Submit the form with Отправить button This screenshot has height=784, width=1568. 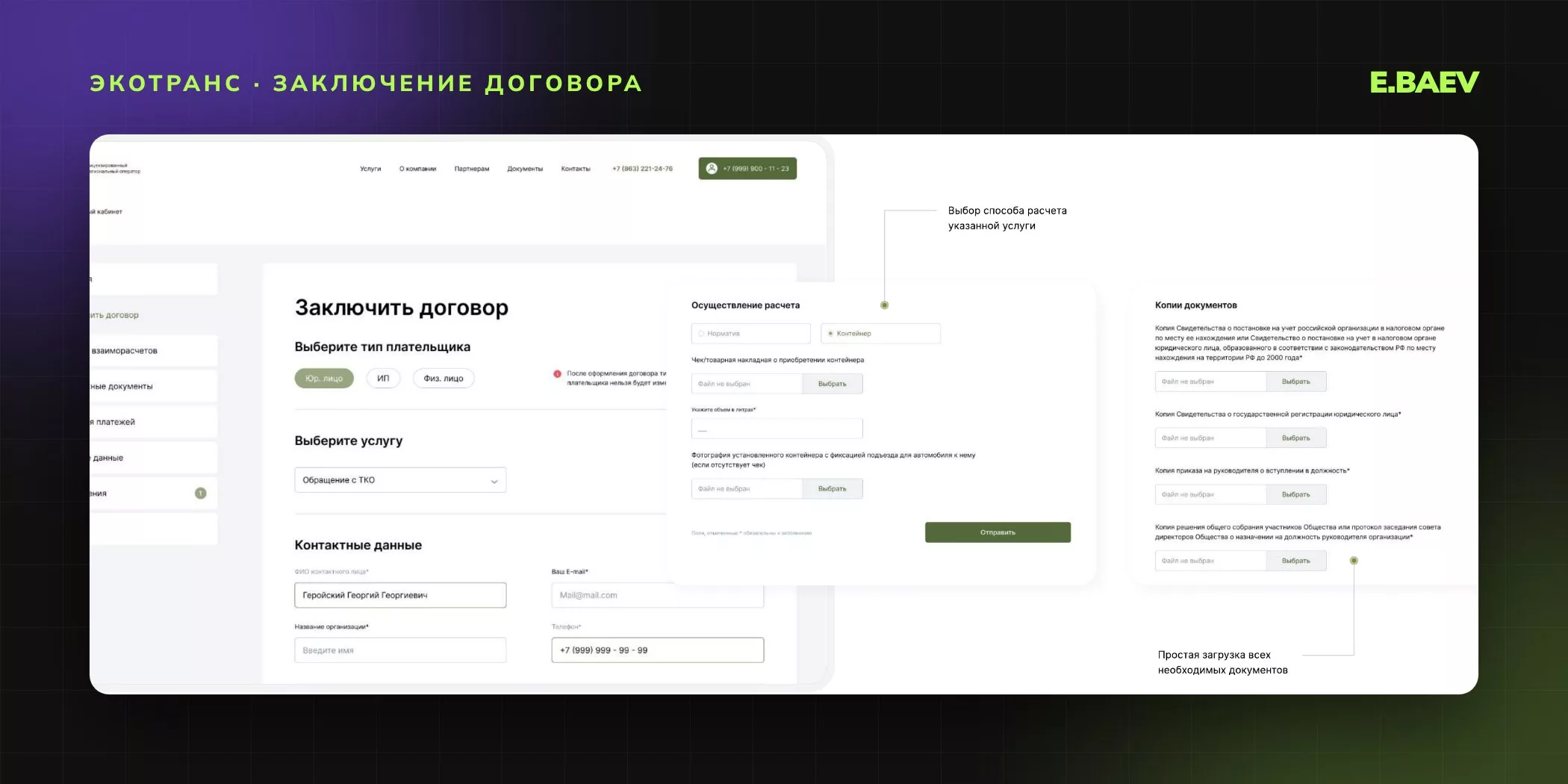(x=998, y=532)
